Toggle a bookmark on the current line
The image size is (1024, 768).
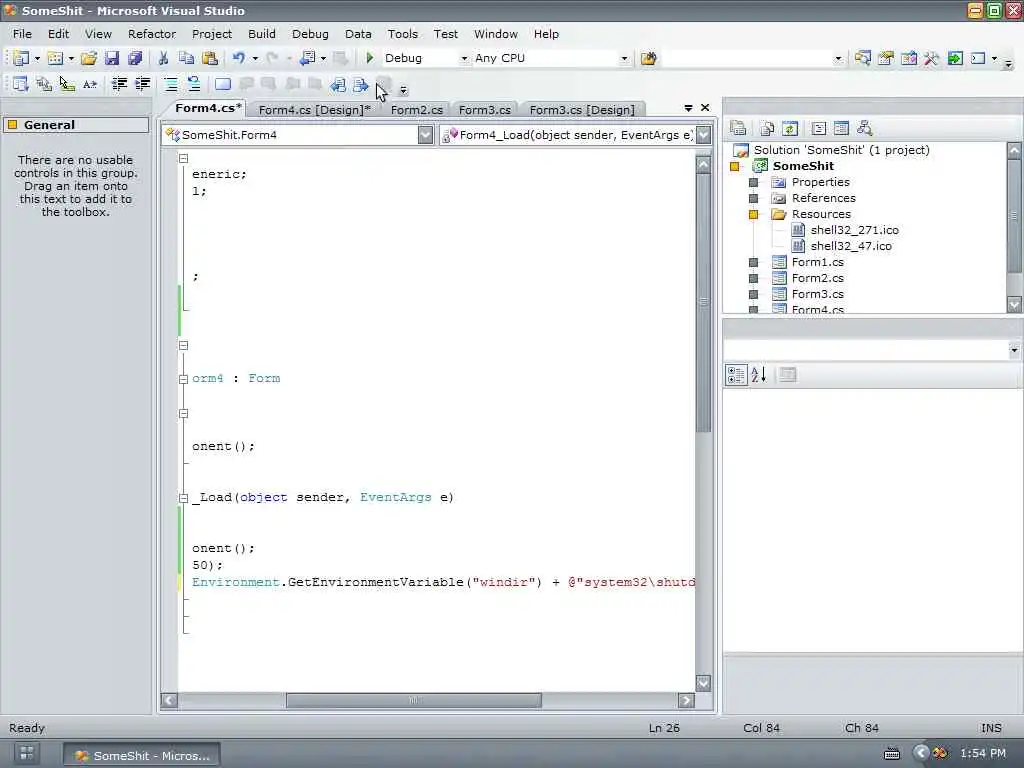pos(223,84)
